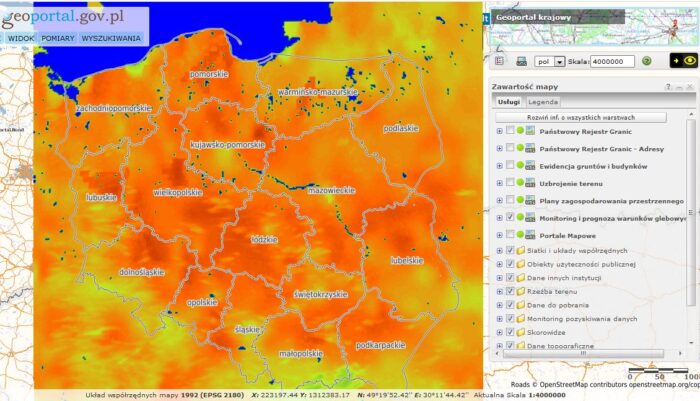This screenshot has width=700, height=401.
Task: Uncheck Monitoring i prognoza warunków glebowych
Action: click(x=511, y=217)
